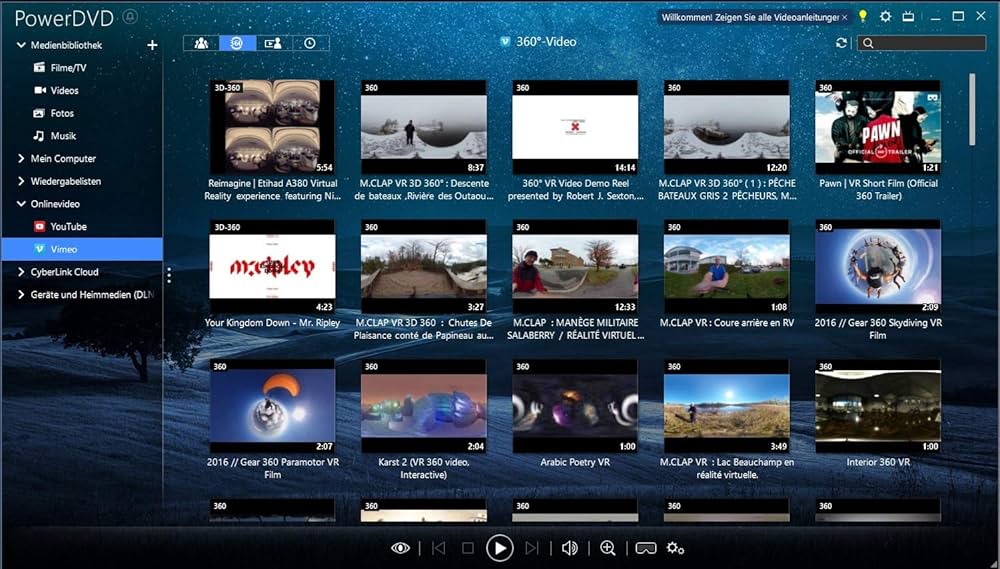This screenshot has height=569, width=1000.
Task: Open the Arabic Poetry VR video
Action: [575, 406]
